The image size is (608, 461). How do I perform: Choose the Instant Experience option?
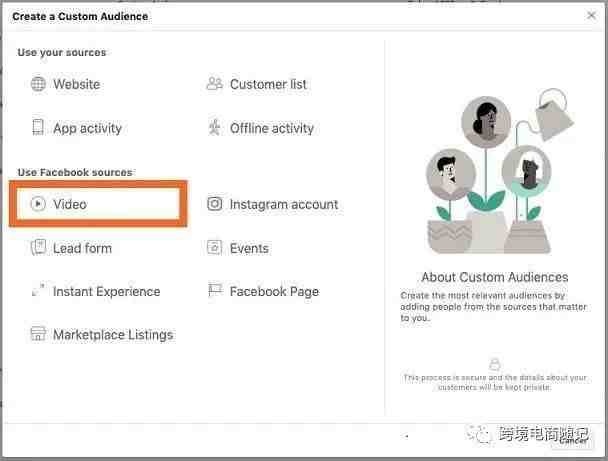[x=96, y=291]
